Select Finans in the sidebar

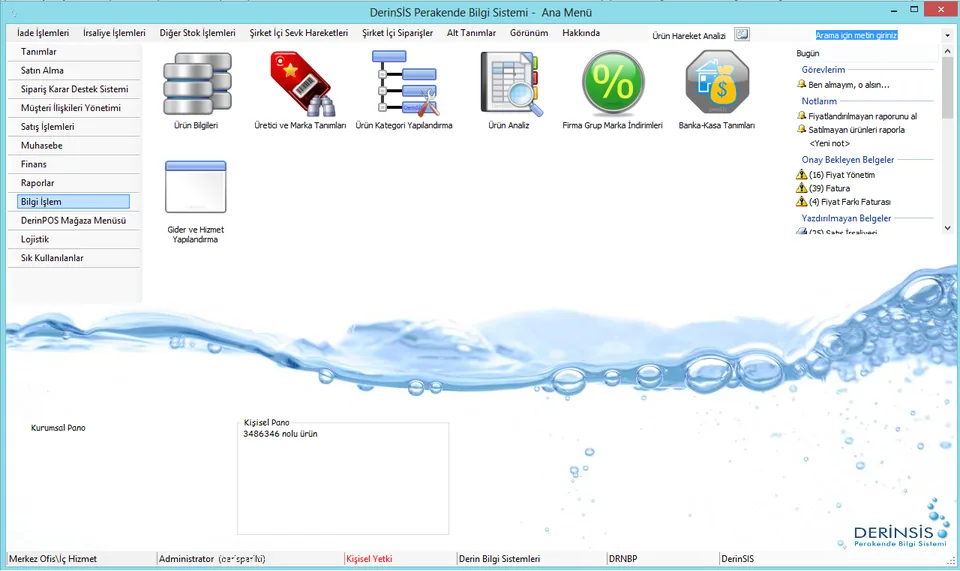tap(75, 164)
